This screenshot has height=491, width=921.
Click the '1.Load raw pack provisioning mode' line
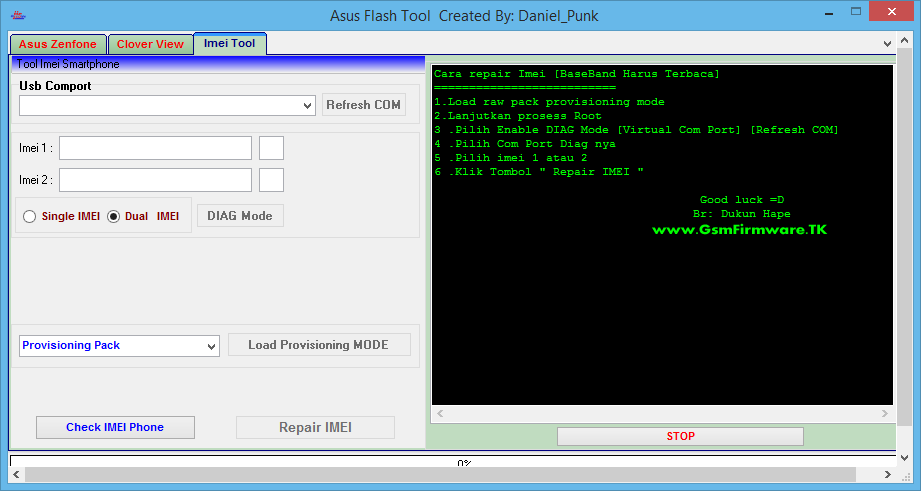549,102
